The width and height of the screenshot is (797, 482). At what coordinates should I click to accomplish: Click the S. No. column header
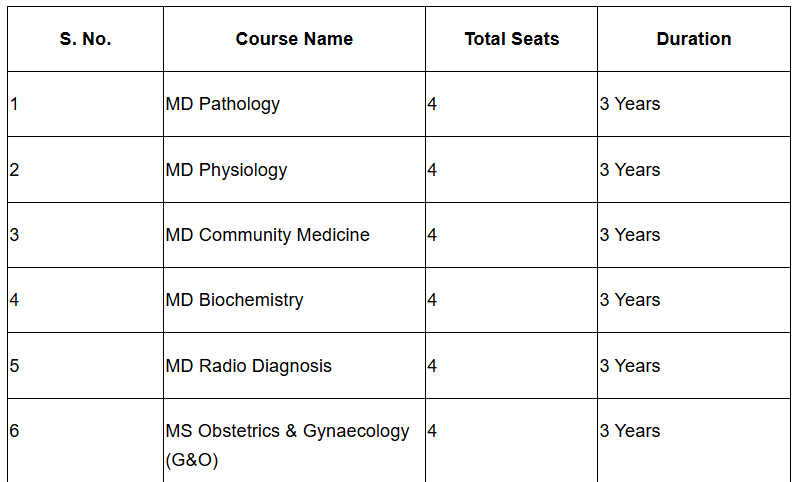tap(85, 39)
